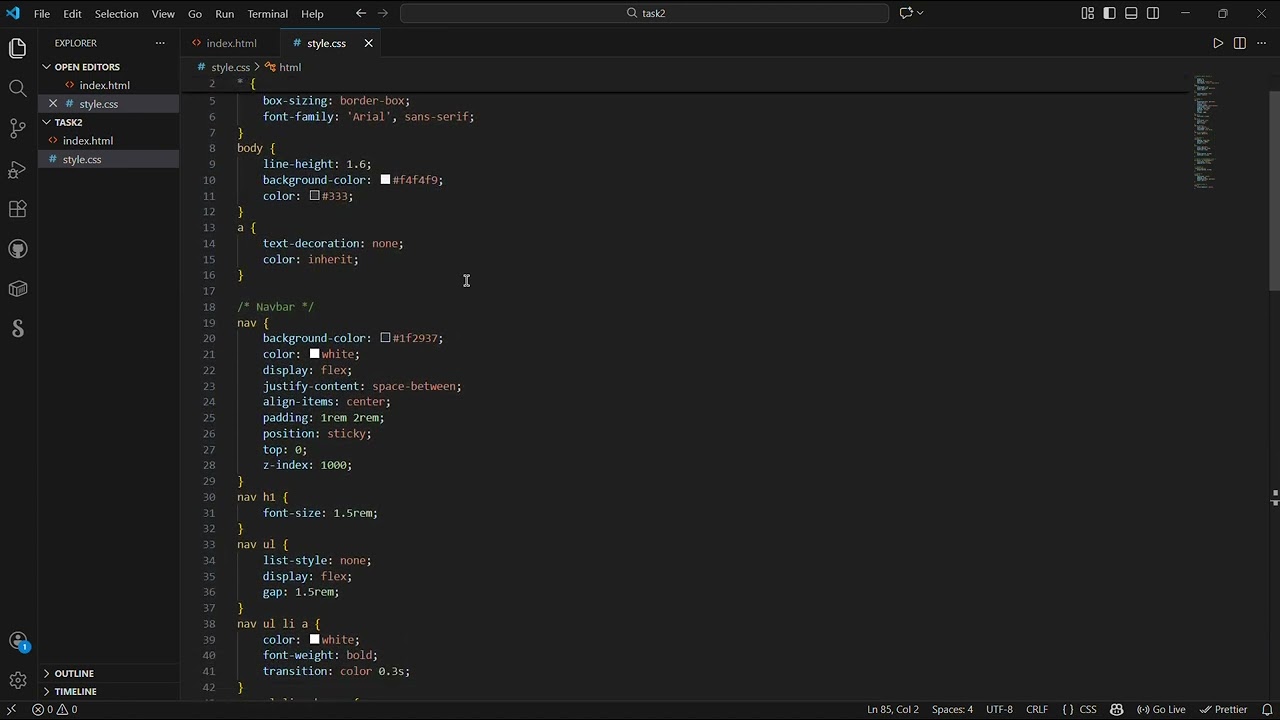
Task: Open the File menu
Action: (42, 13)
